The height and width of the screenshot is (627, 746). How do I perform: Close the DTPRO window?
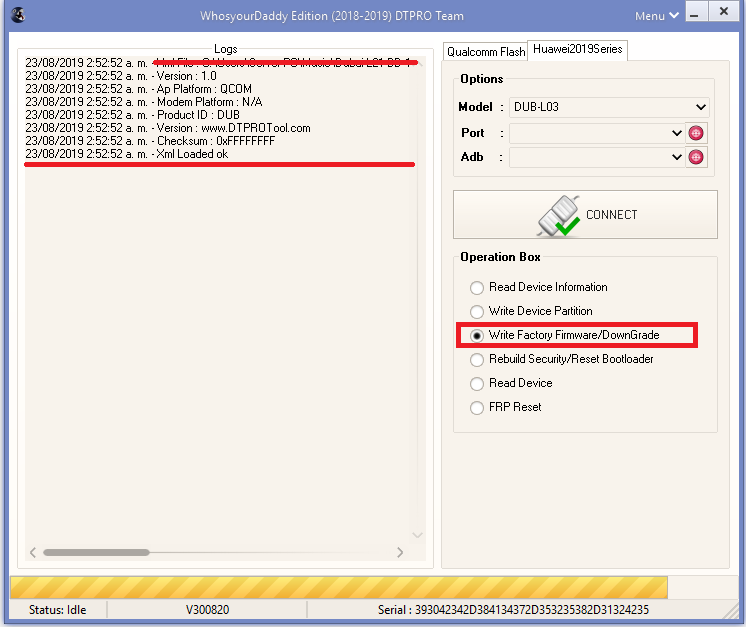click(724, 11)
